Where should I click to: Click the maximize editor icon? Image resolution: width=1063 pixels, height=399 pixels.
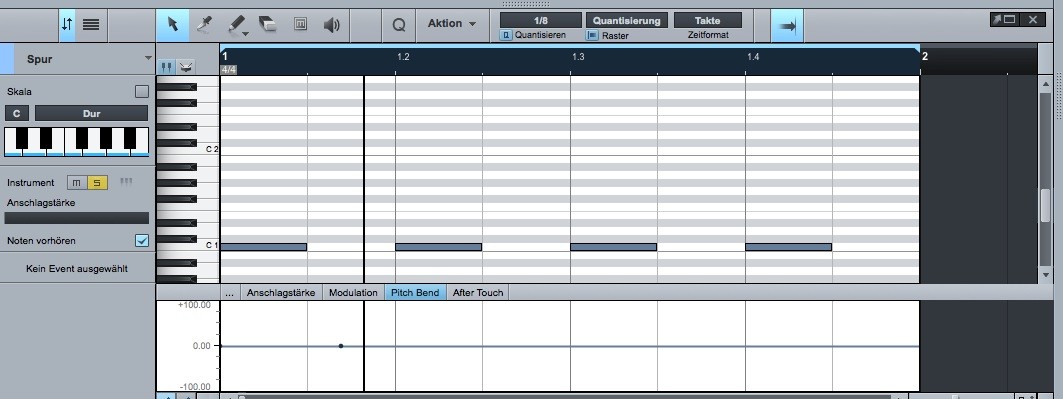point(1009,20)
